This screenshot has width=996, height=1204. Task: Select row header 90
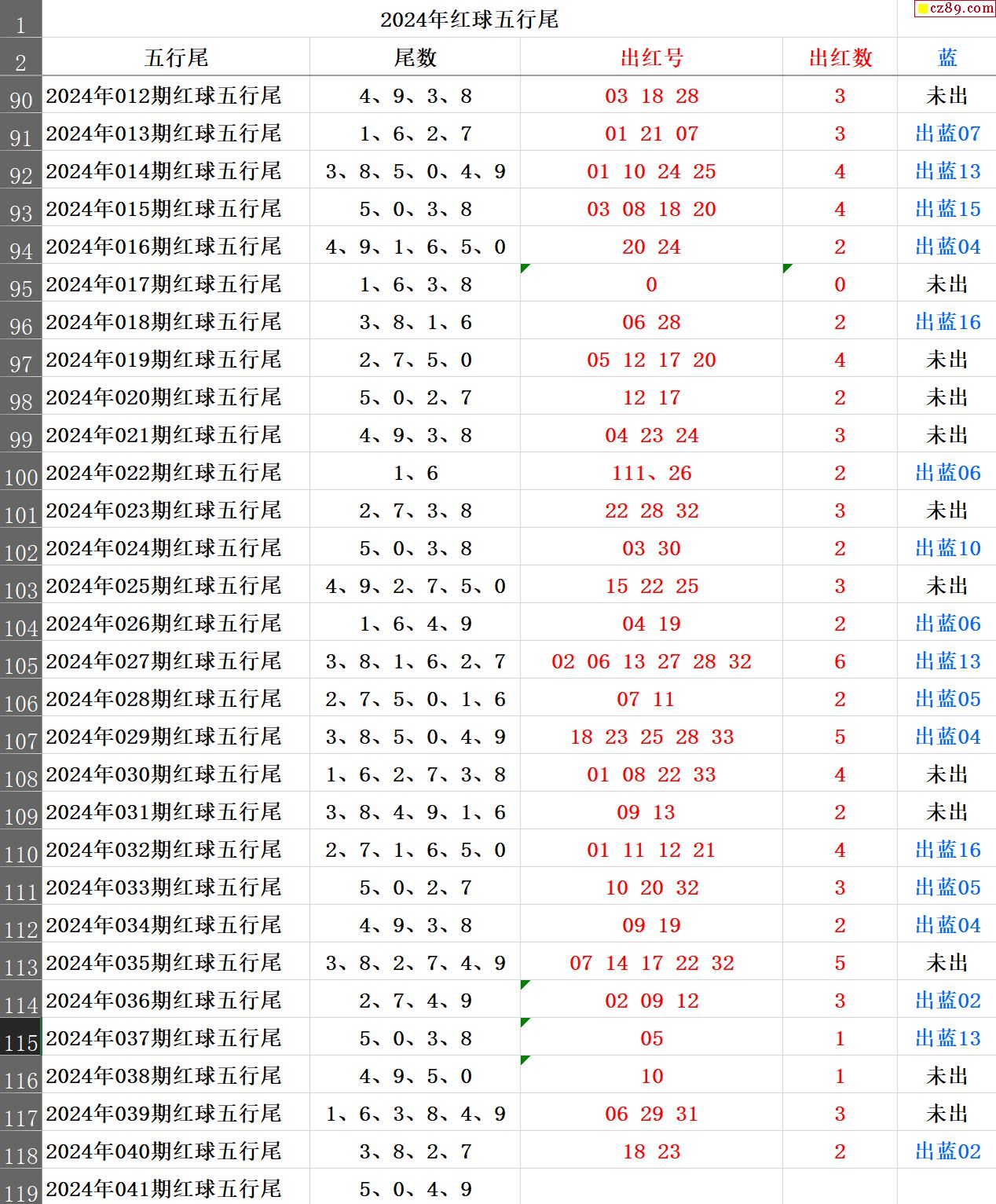pyautogui.click(x=20, y=97)
